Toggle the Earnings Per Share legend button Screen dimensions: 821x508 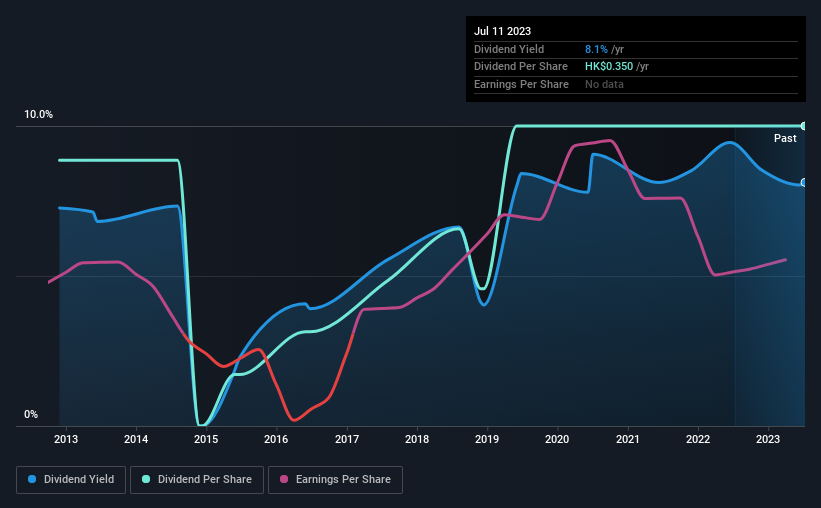tap(335, 480)
